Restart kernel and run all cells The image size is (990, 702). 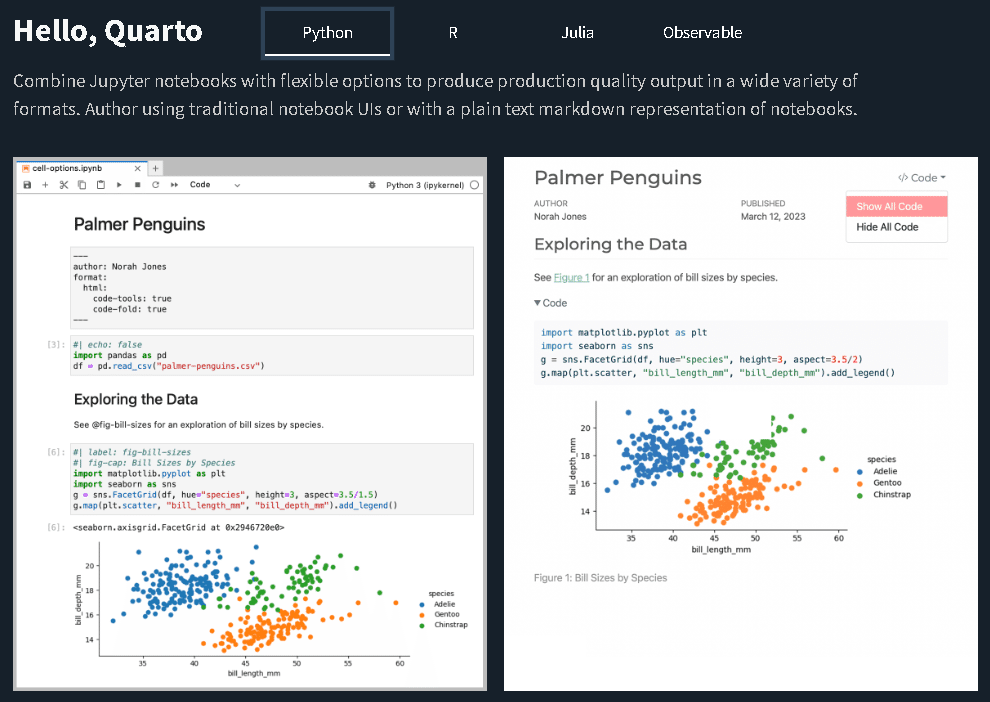point(172,184)
